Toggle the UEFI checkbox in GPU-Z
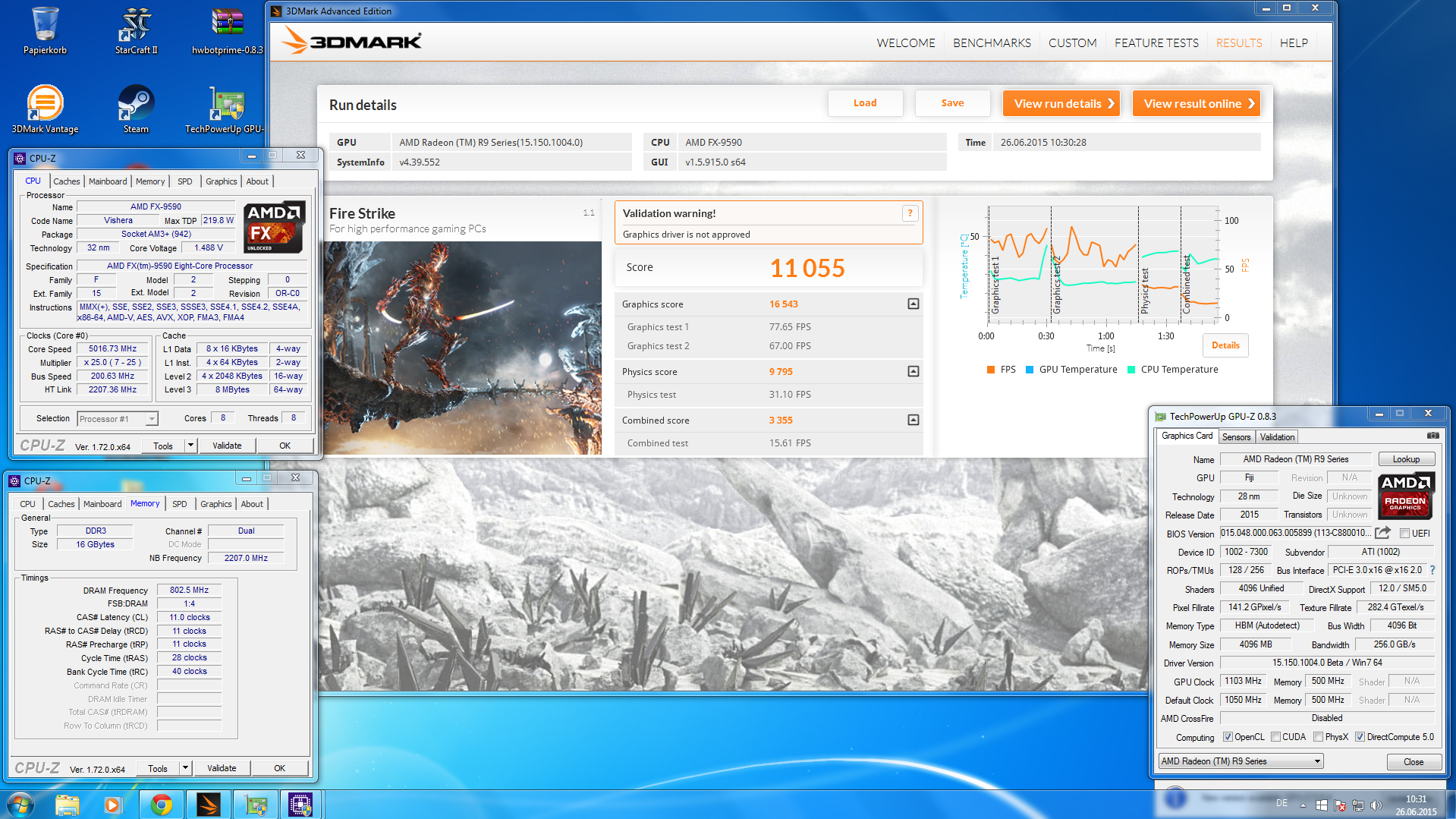 tap(1405, 534)
